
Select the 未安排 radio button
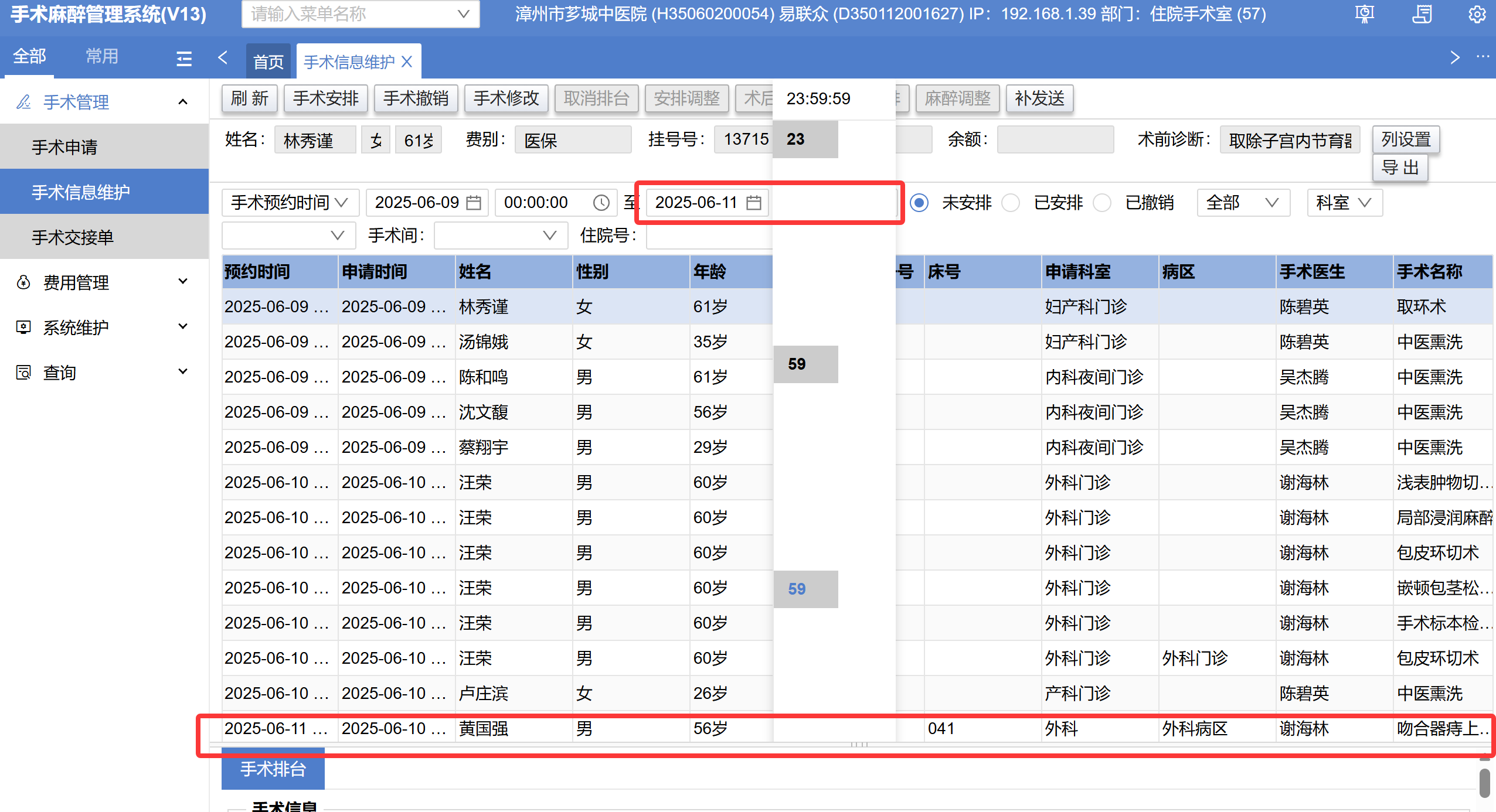919,203
